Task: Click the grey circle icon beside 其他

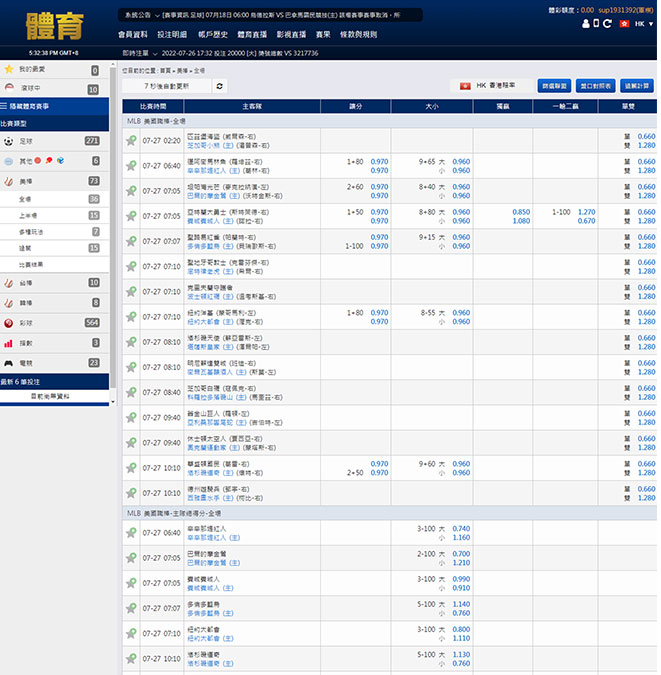Action: point(9,161)
